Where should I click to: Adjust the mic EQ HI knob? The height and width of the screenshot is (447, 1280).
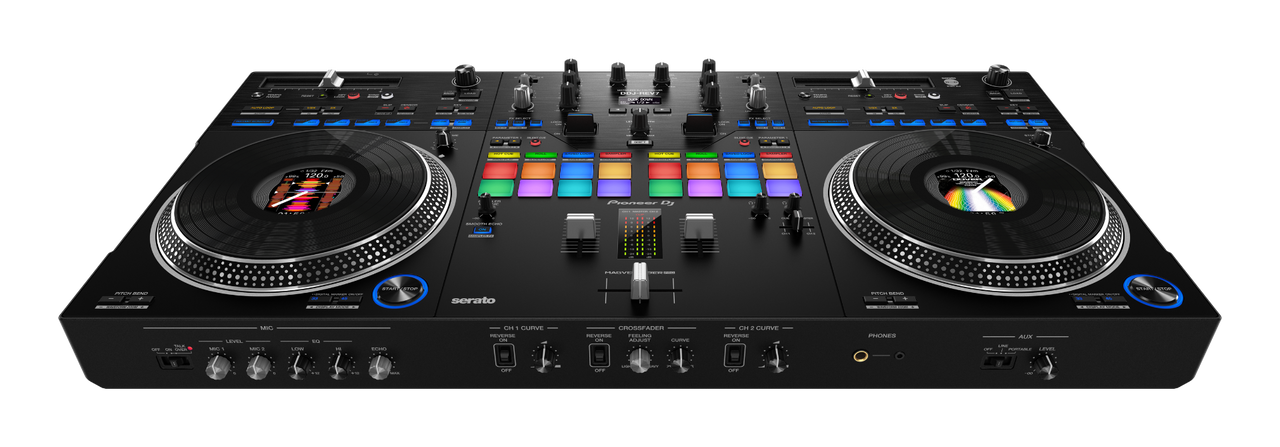pyautogui.click(x=339, y=369)
